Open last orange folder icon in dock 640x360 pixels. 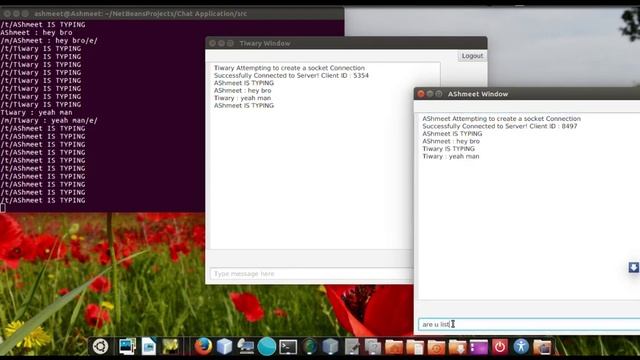click(542, 347)
